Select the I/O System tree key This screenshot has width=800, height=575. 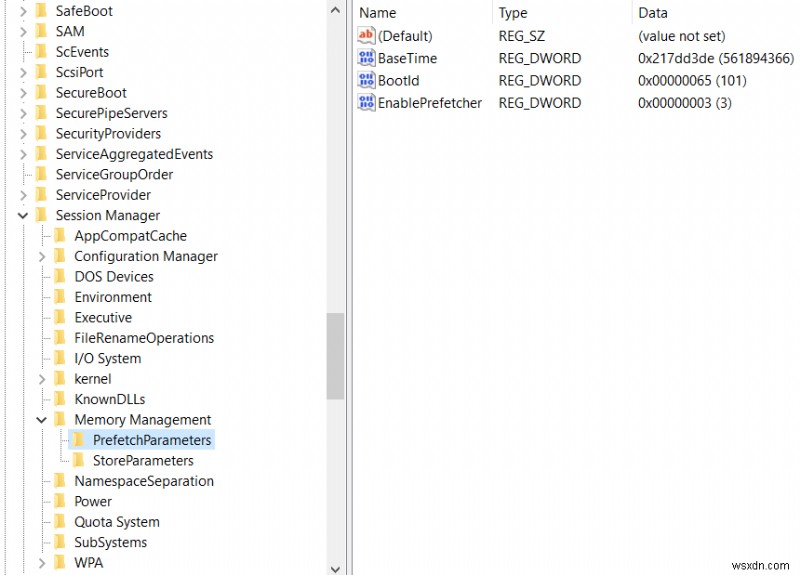tap(108, 358)
